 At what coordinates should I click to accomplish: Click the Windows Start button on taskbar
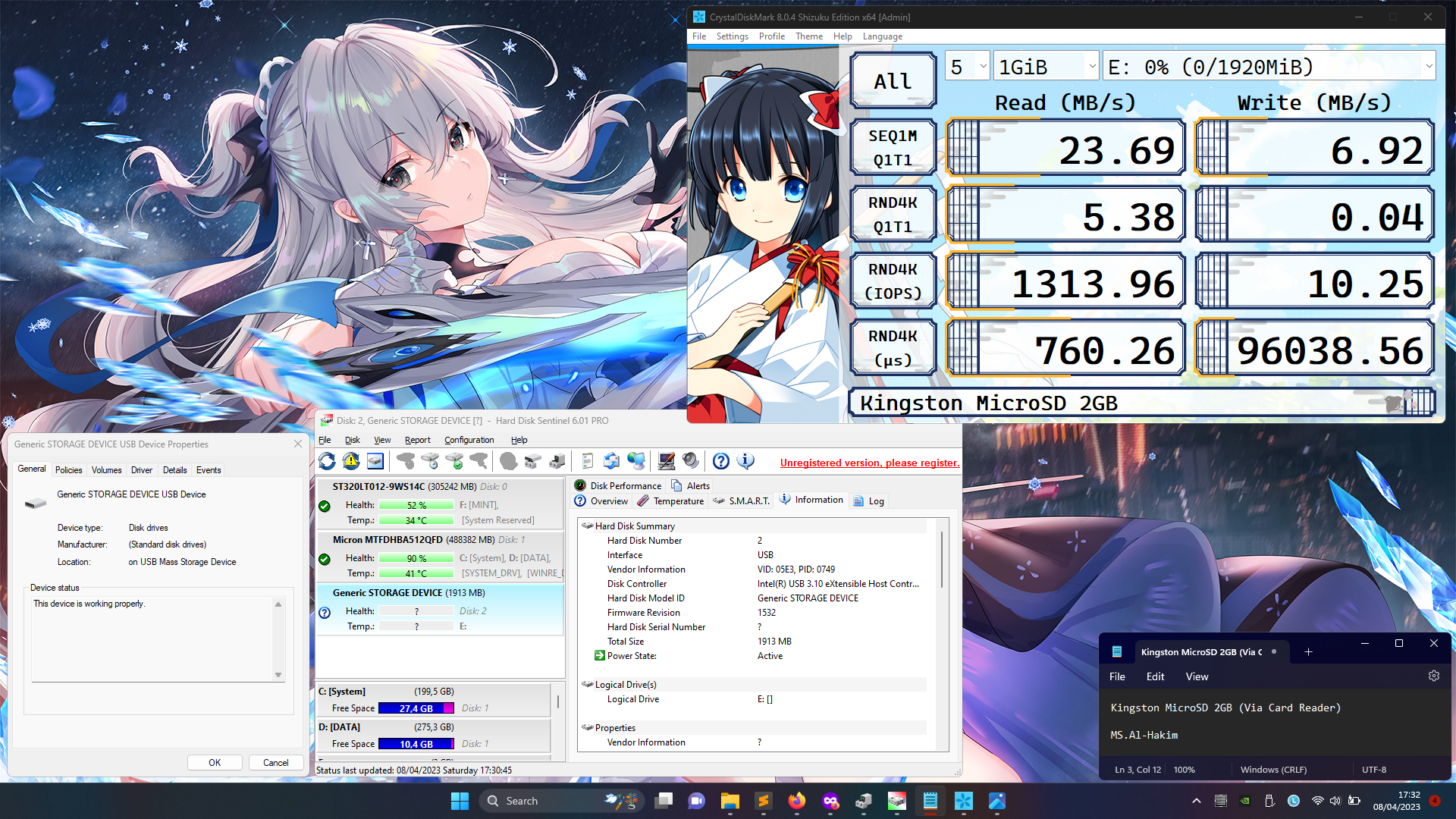coord(460,801)
